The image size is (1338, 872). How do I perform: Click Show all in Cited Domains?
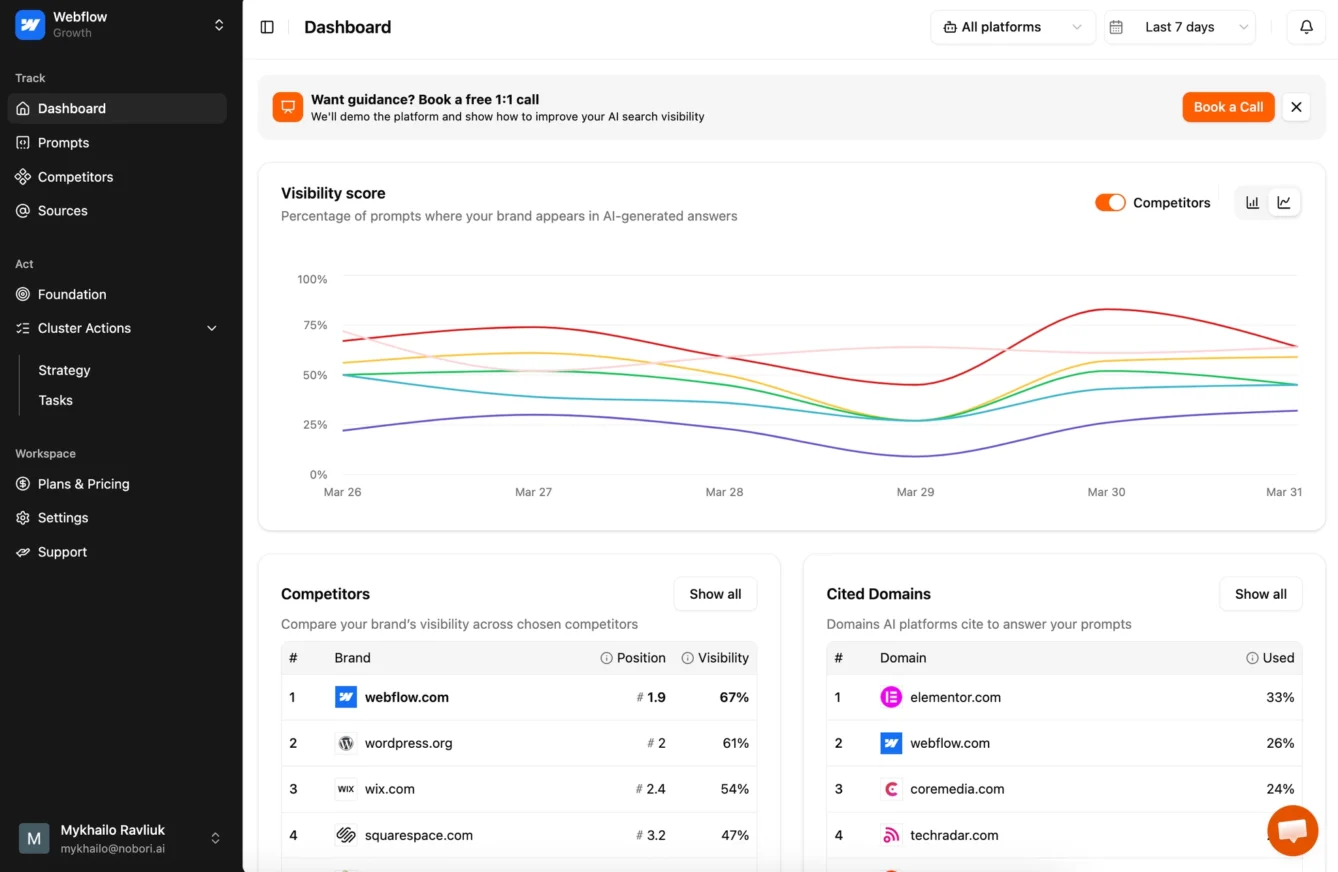point(1260,594)
